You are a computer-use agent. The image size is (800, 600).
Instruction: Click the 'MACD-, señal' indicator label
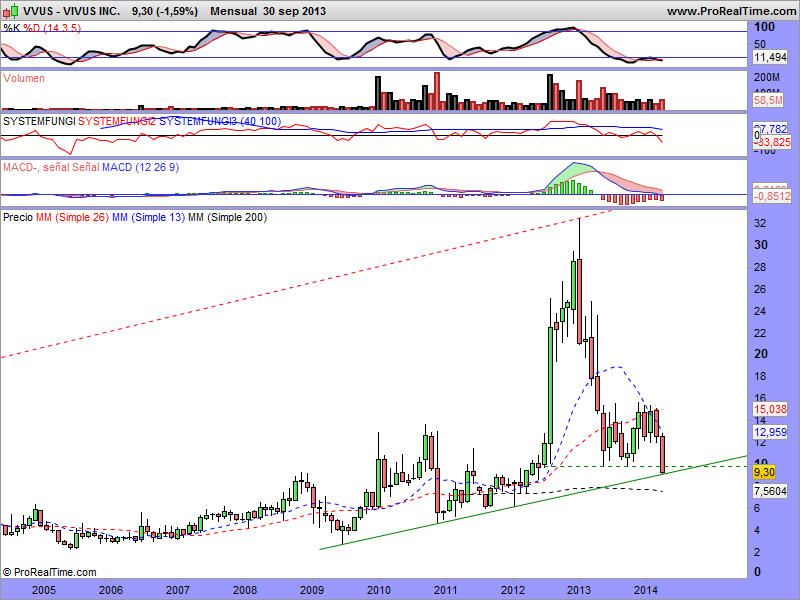[x=36, y=167]
